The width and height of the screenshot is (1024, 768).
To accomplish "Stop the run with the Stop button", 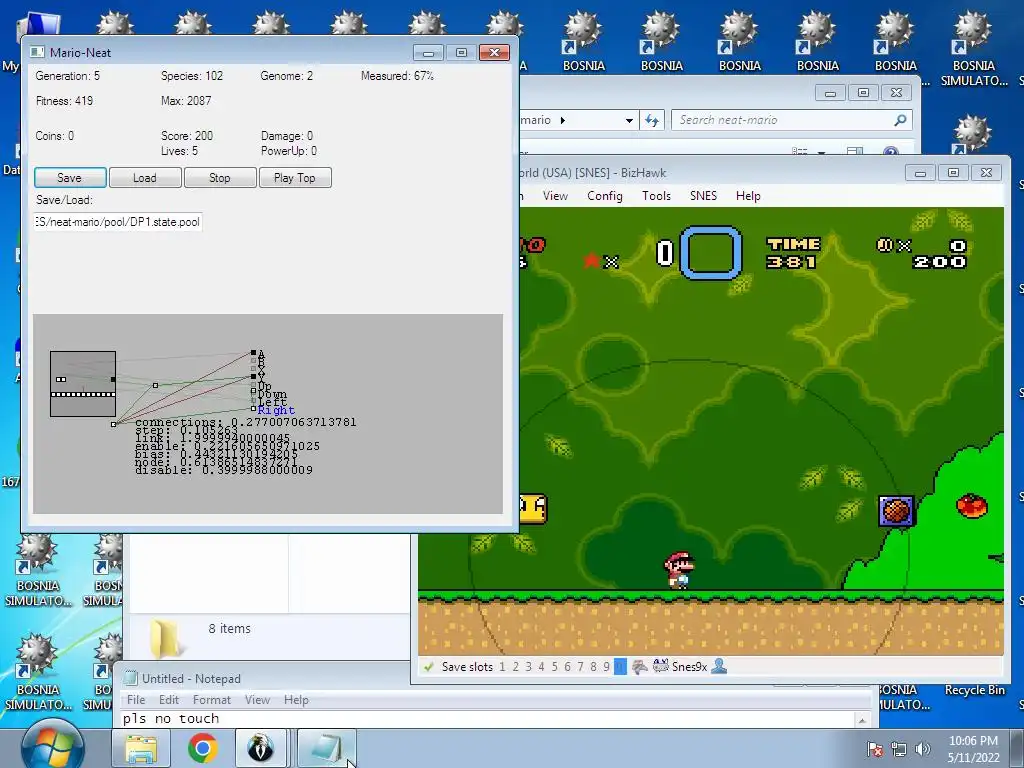I will click(x=220, y=178).
